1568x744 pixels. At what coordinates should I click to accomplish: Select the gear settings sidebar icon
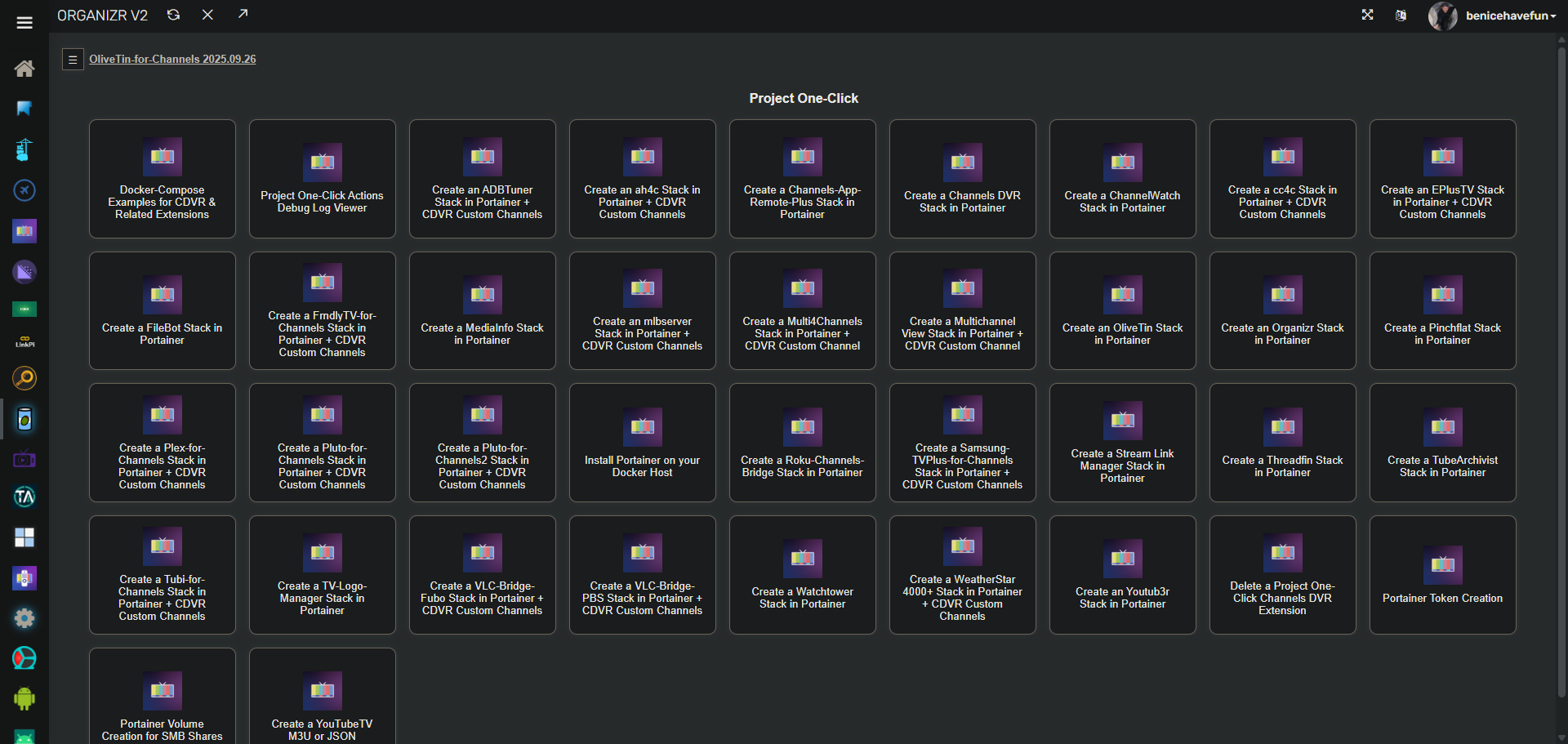pyautogui.click(x=24, y=618)
